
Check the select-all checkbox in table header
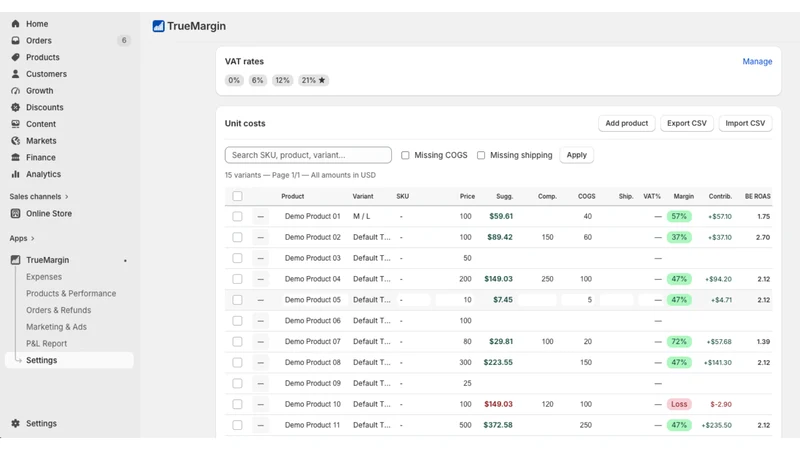pos(237,196)
